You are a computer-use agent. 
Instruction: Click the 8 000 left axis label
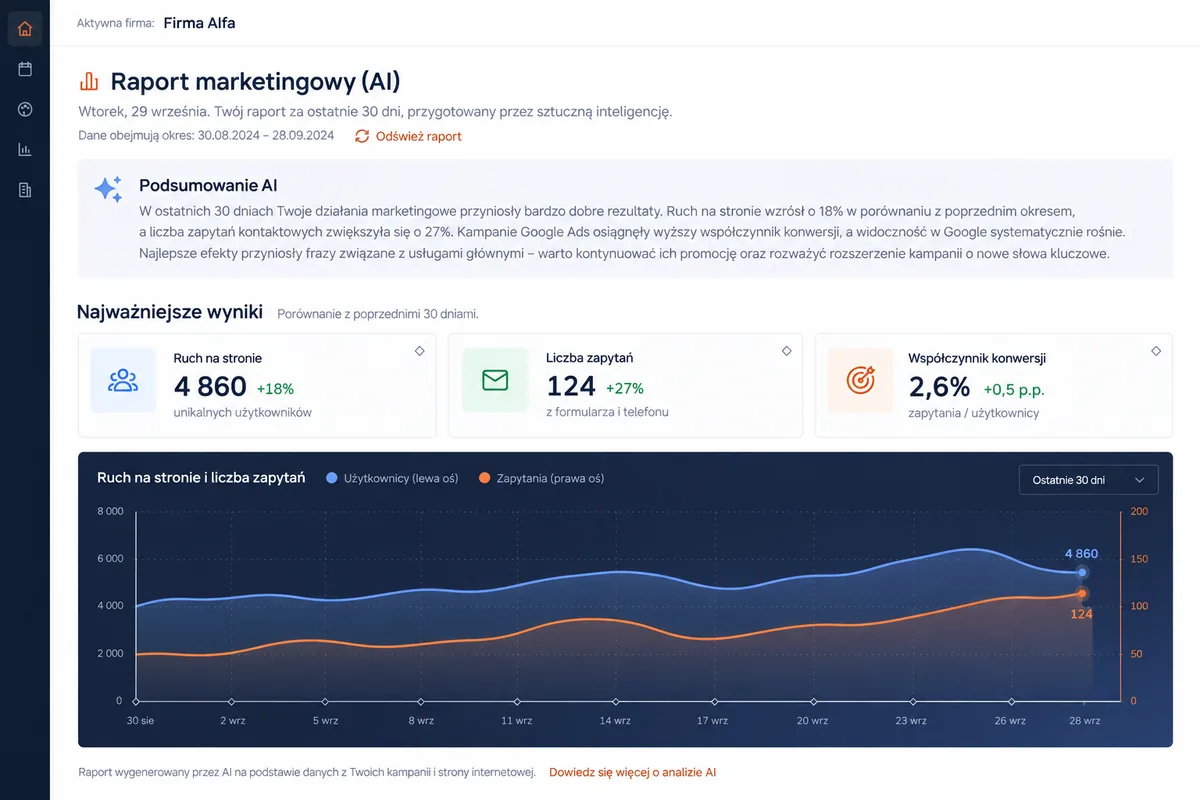[x=109, y=512]
